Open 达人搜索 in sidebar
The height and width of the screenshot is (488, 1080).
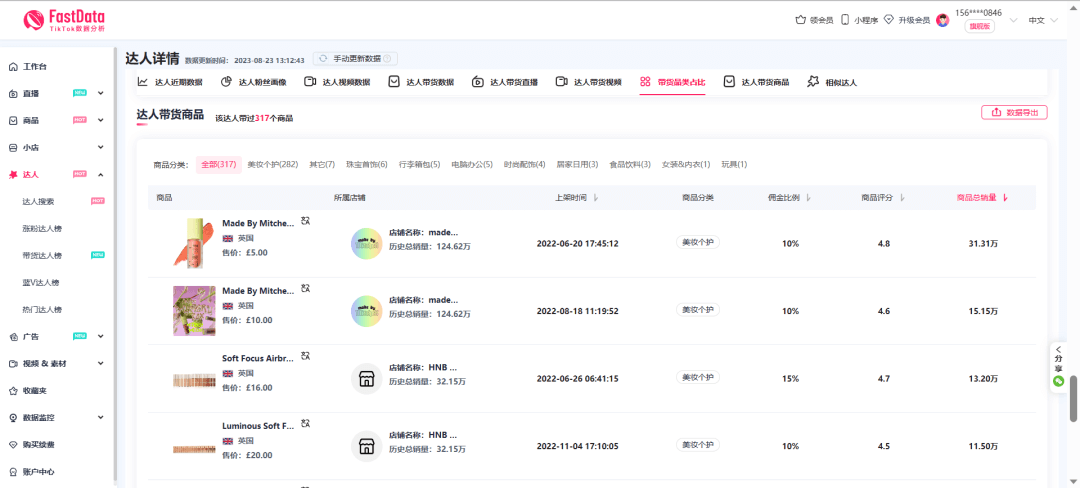[x=38, y=202]
